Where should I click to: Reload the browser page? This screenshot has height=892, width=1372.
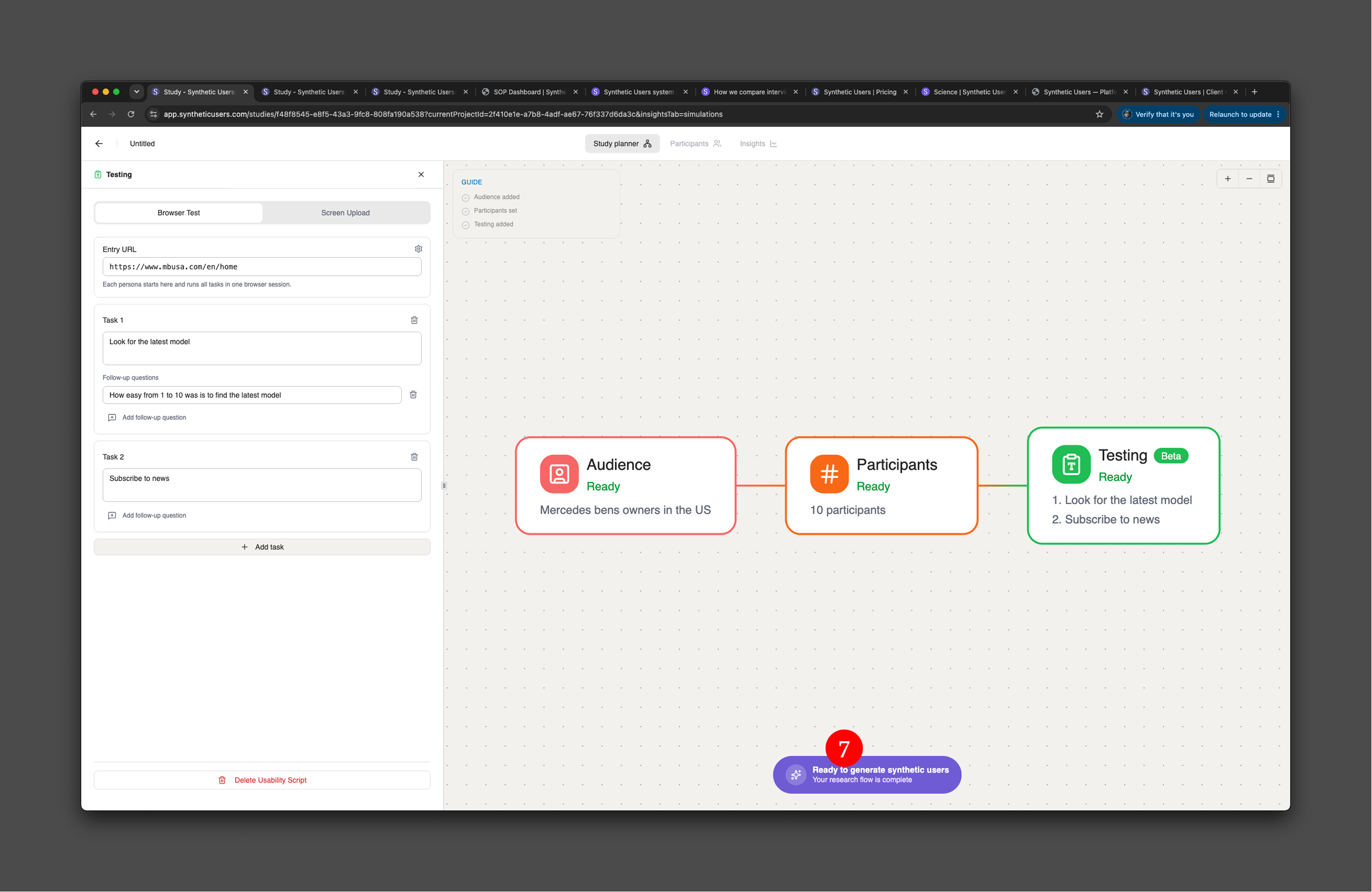(x=131, y=114)
